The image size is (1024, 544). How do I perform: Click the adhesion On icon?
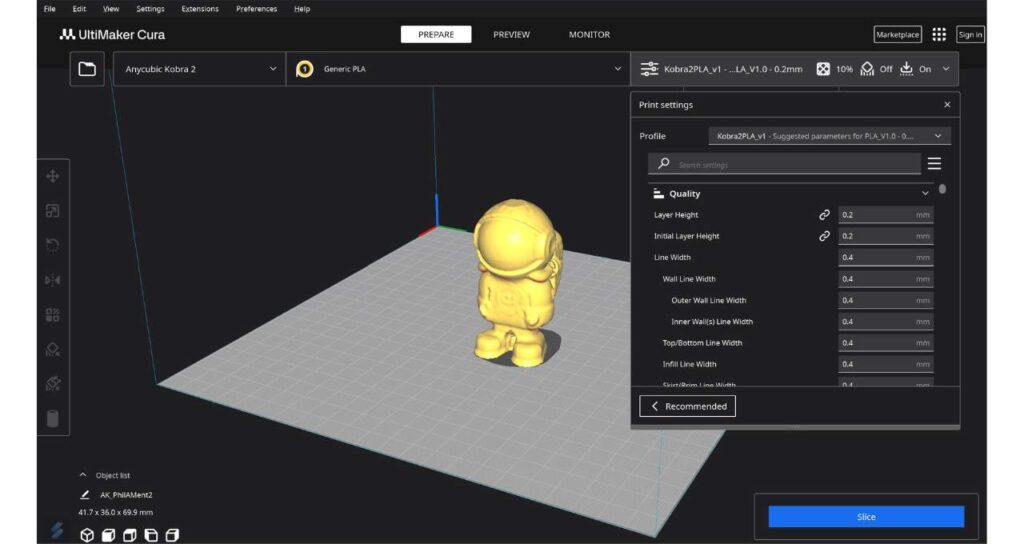click(906, 69)
